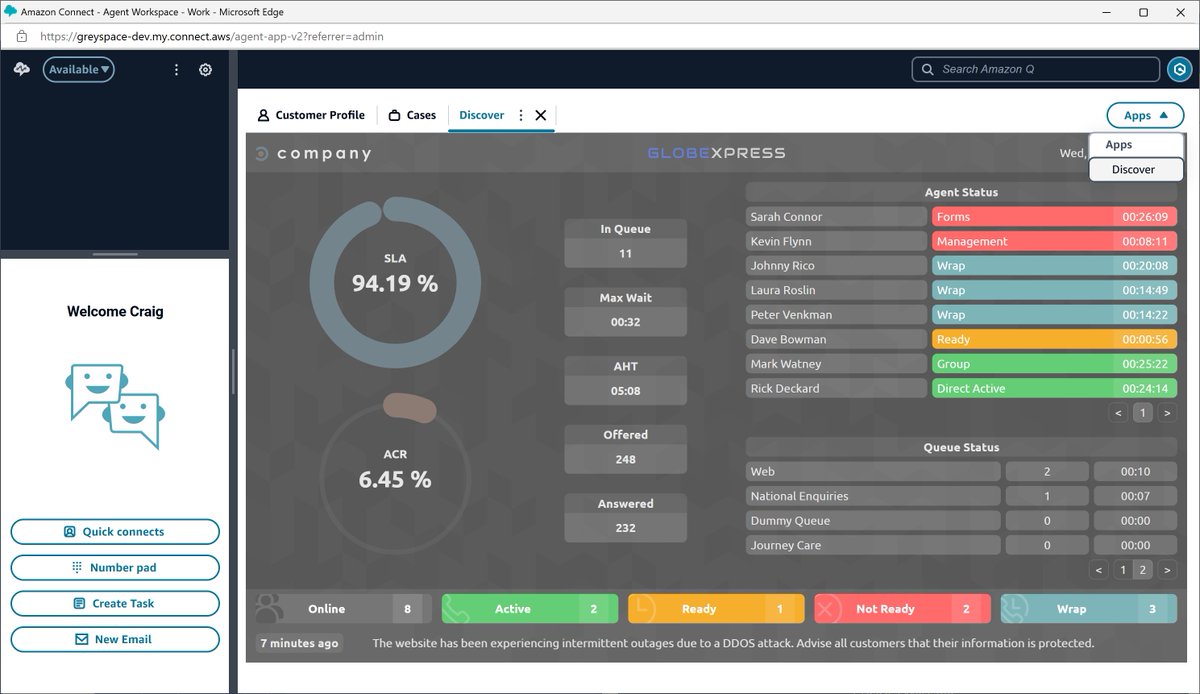Go to next Agent Status page
The width and height of the screenshot is (1200, 694).
click(1167, 413)
